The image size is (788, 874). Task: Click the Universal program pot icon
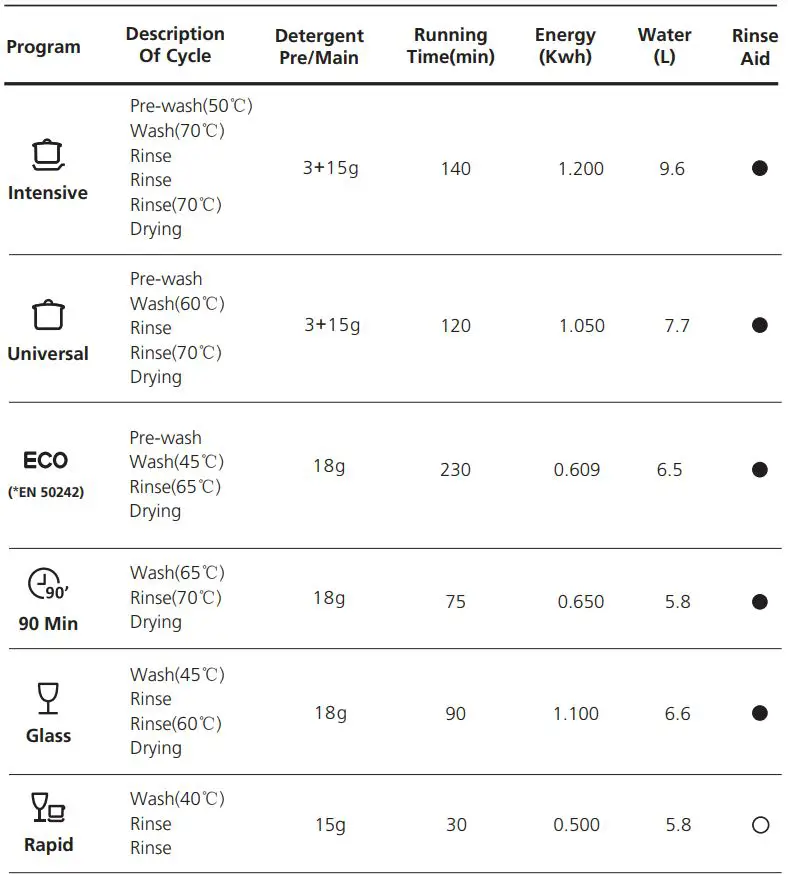(x=48, y=315)
